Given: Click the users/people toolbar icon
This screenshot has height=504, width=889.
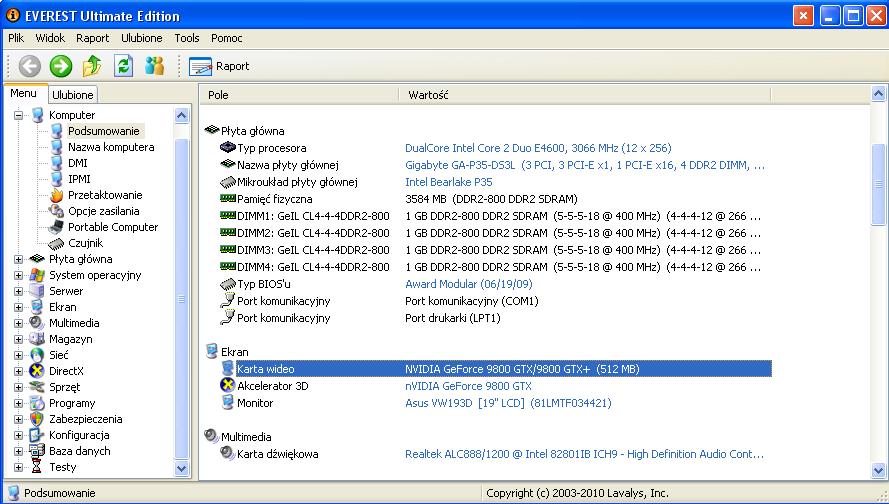Looking at the screenshot, I should coord(154,66).
